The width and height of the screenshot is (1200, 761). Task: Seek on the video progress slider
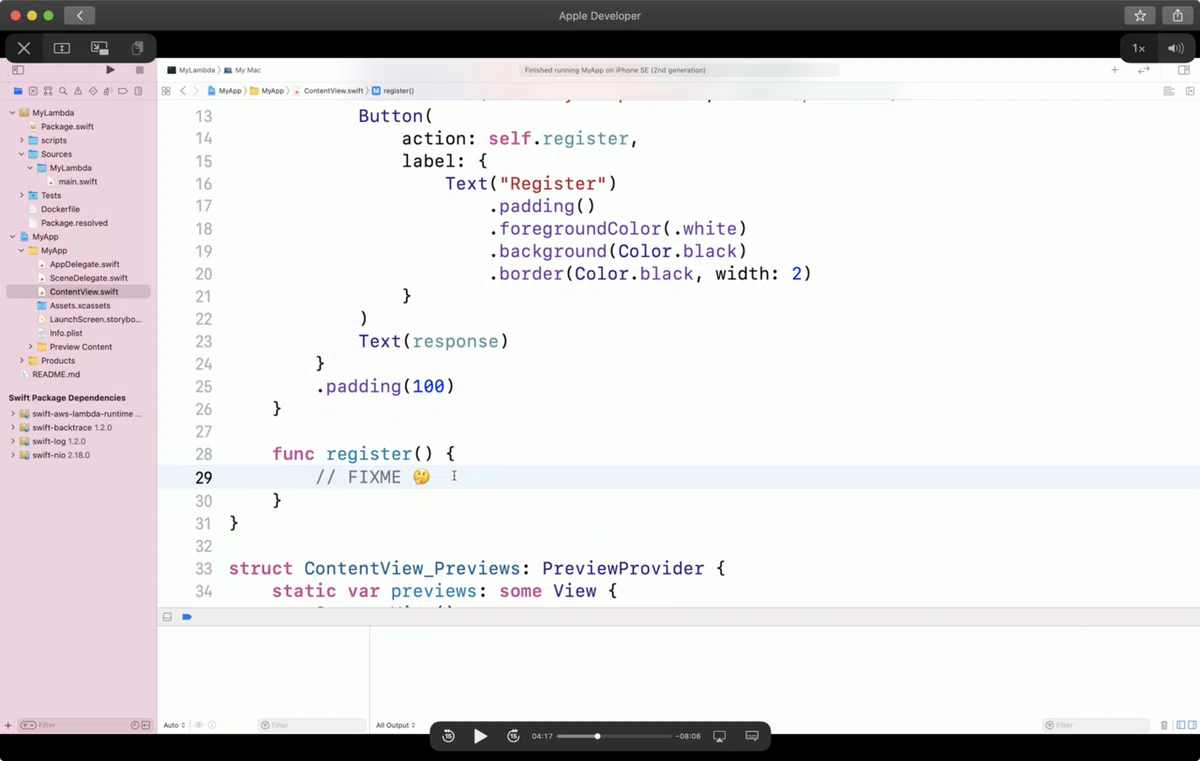(x=614, y=736)
